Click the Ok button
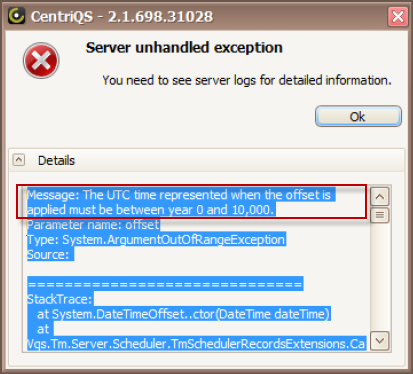Image resolution: width=413 pixels, height=374 pixels. point(358,116)
